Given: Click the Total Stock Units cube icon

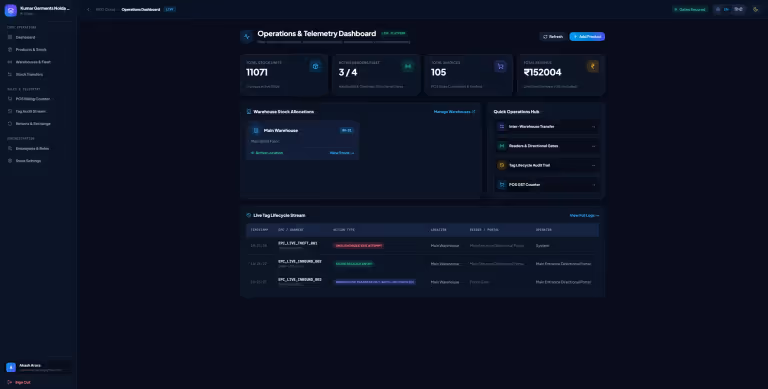Looking at the screenshot, I should [x=315, y=66].
